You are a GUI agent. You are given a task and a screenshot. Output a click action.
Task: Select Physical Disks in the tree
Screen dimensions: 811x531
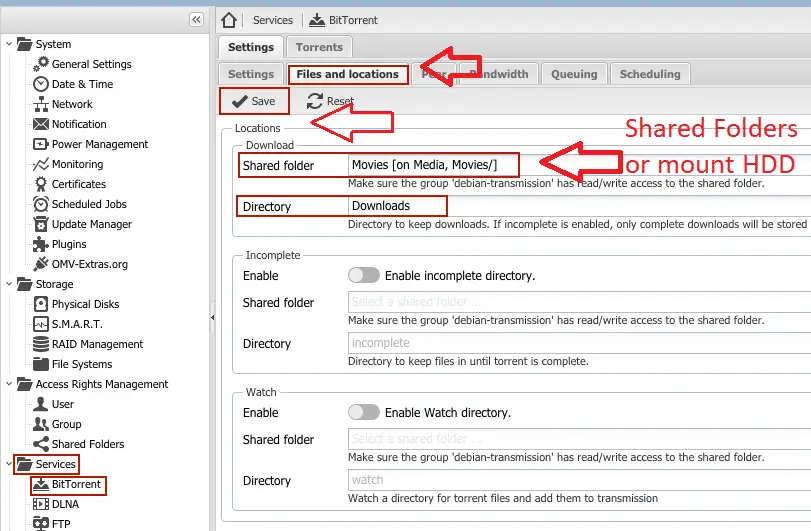tap(85, 304)
